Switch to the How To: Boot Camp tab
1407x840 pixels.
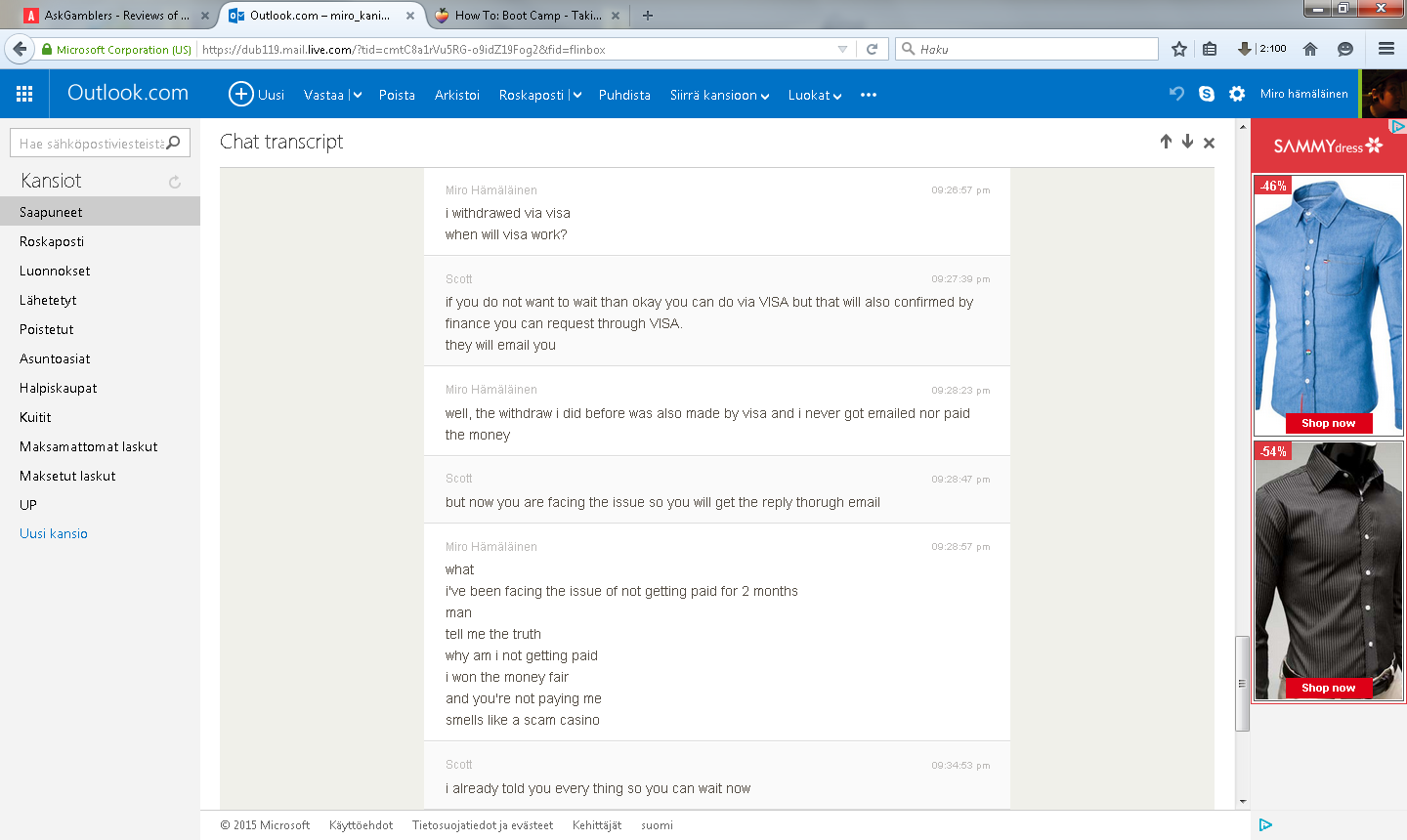click(528, 16)
